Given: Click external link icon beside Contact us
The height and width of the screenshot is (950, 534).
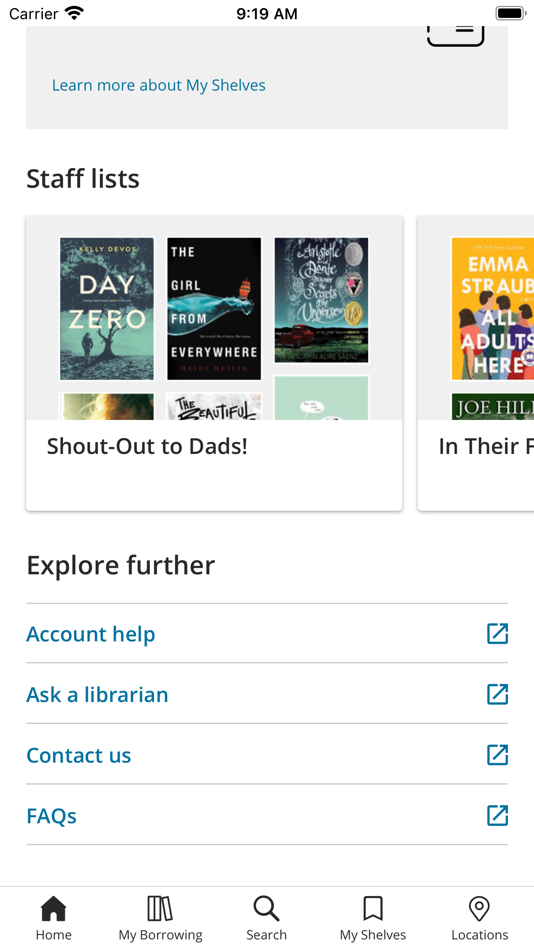Looking at the screenshot, I should [498, 755].
